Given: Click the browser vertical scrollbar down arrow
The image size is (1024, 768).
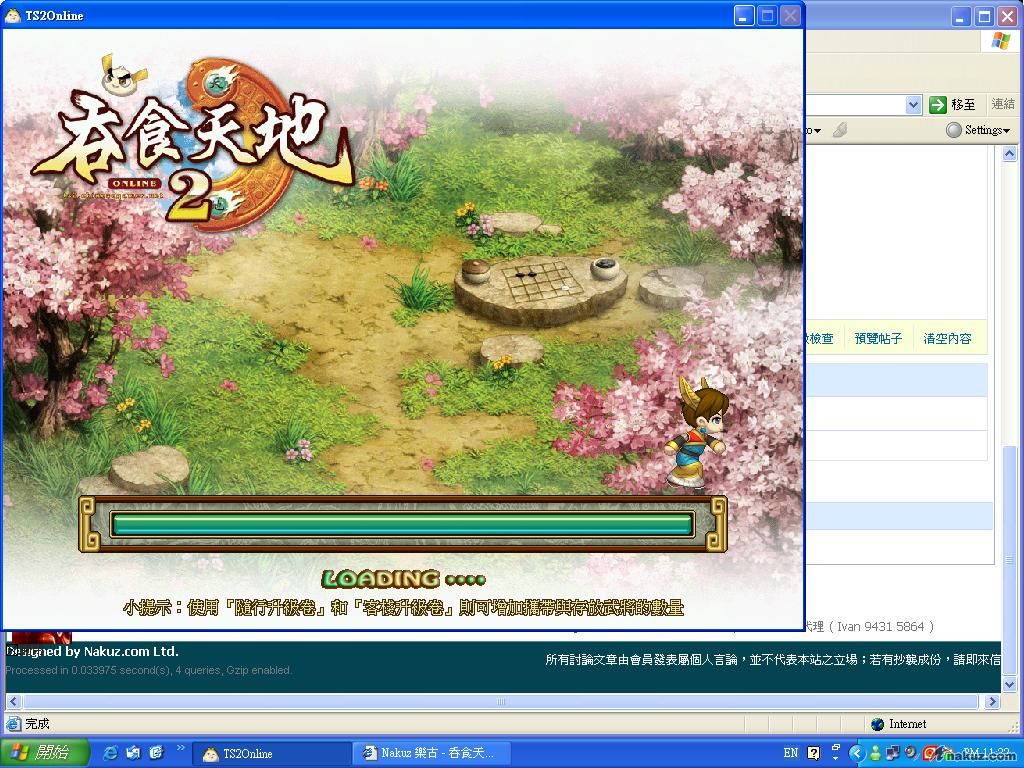Looking at the screenshot, I should tap(1010, 684).
